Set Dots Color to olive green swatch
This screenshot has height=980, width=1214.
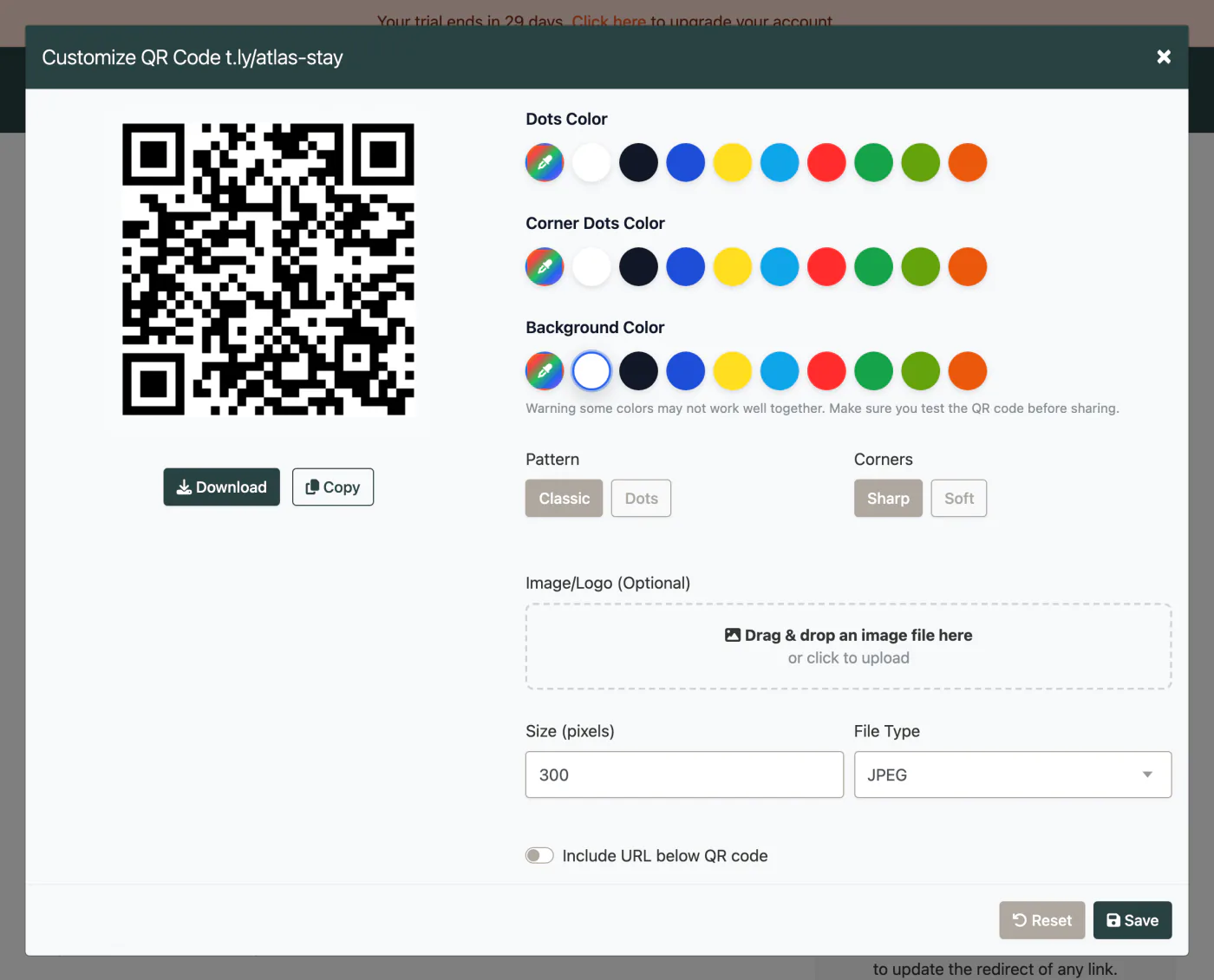(921, 163)
